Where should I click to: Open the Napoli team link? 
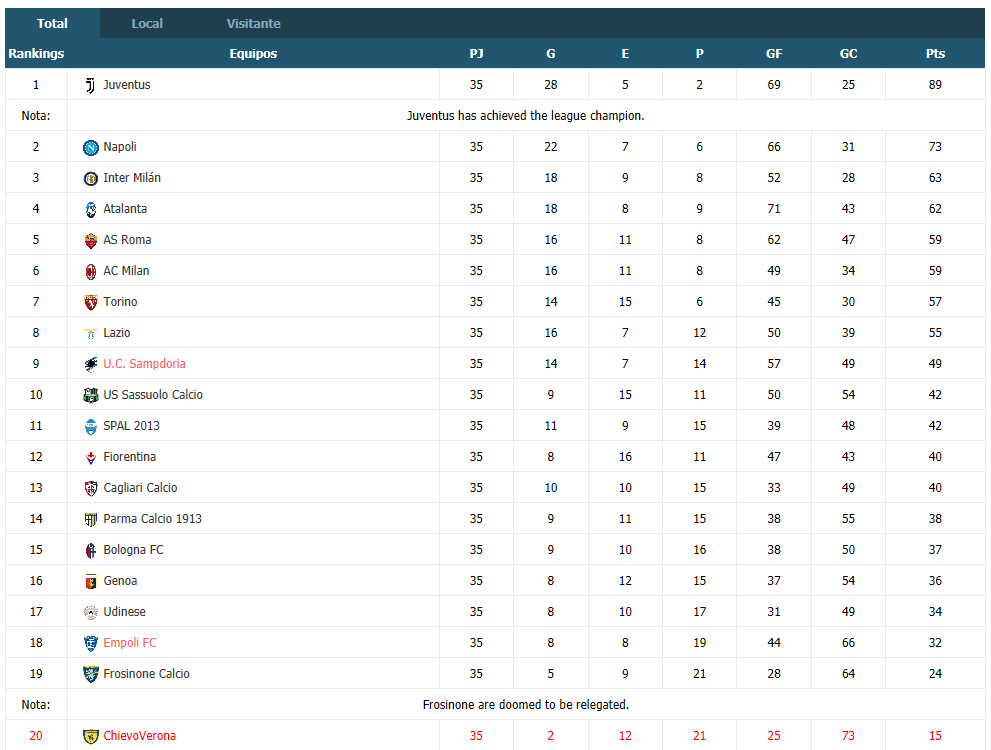(x=120, y=147)
